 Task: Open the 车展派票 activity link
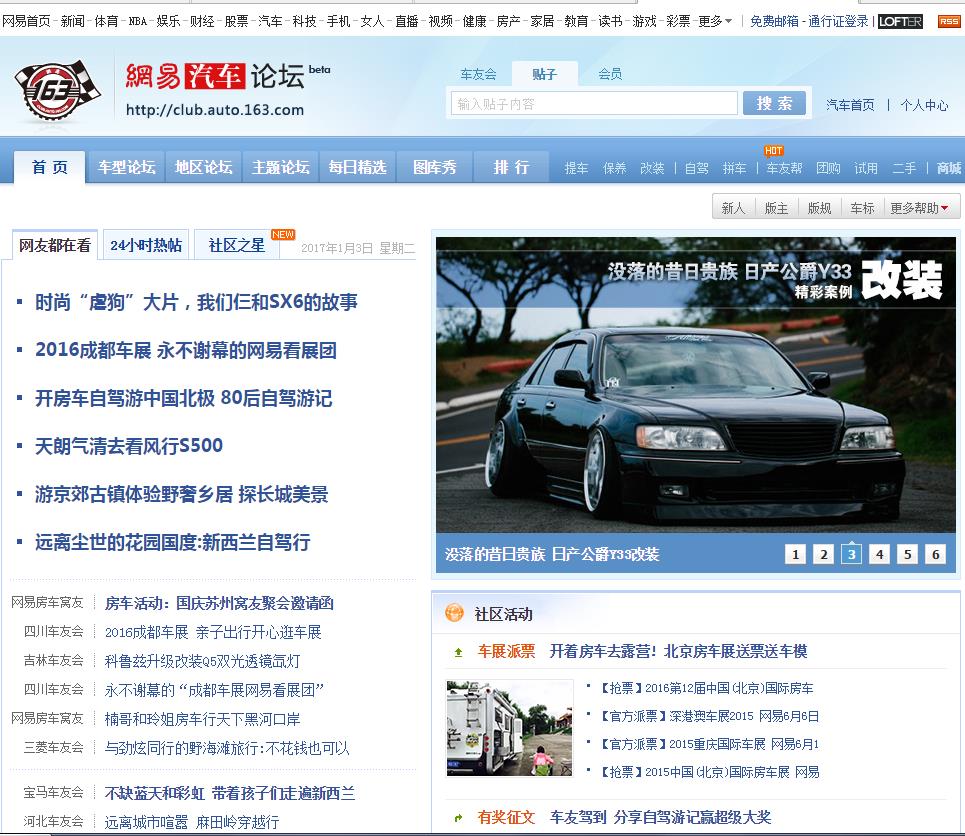[x=507, y=651]
